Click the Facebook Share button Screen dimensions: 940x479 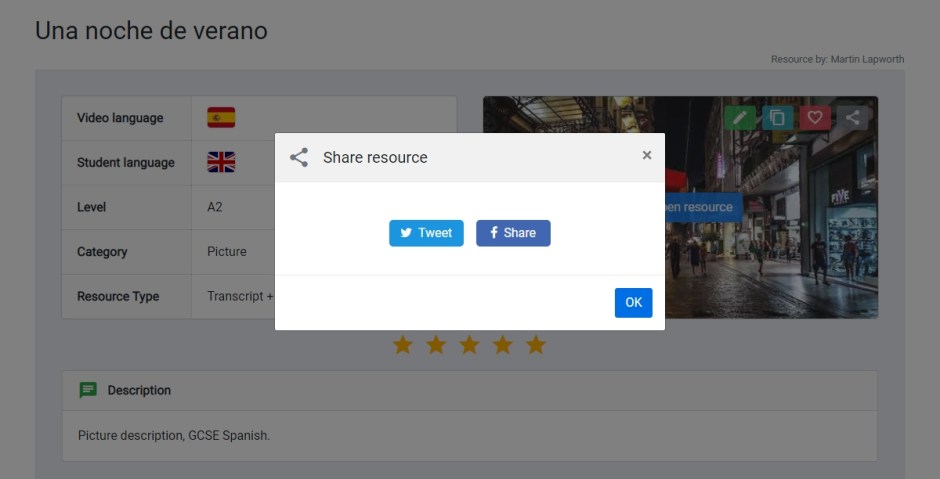click(513, 233)
